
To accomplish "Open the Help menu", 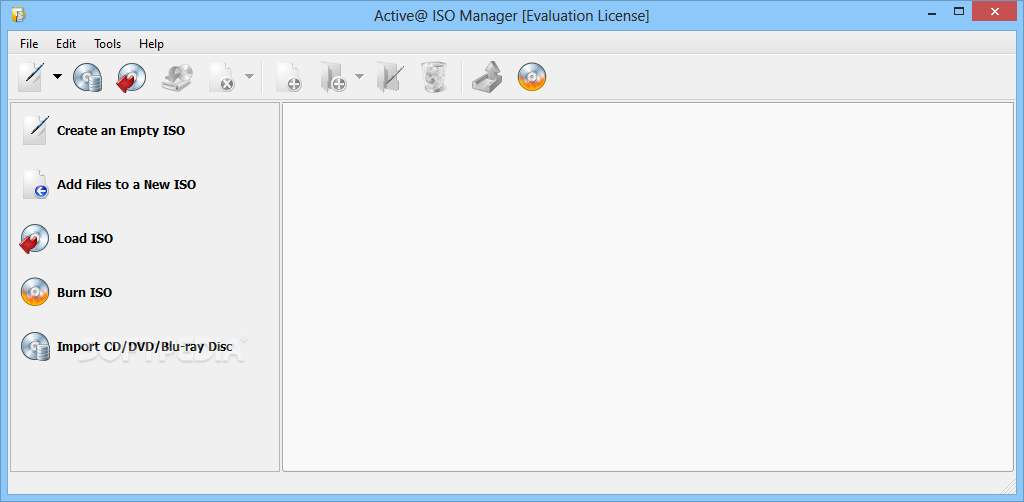I will [152, 44].
